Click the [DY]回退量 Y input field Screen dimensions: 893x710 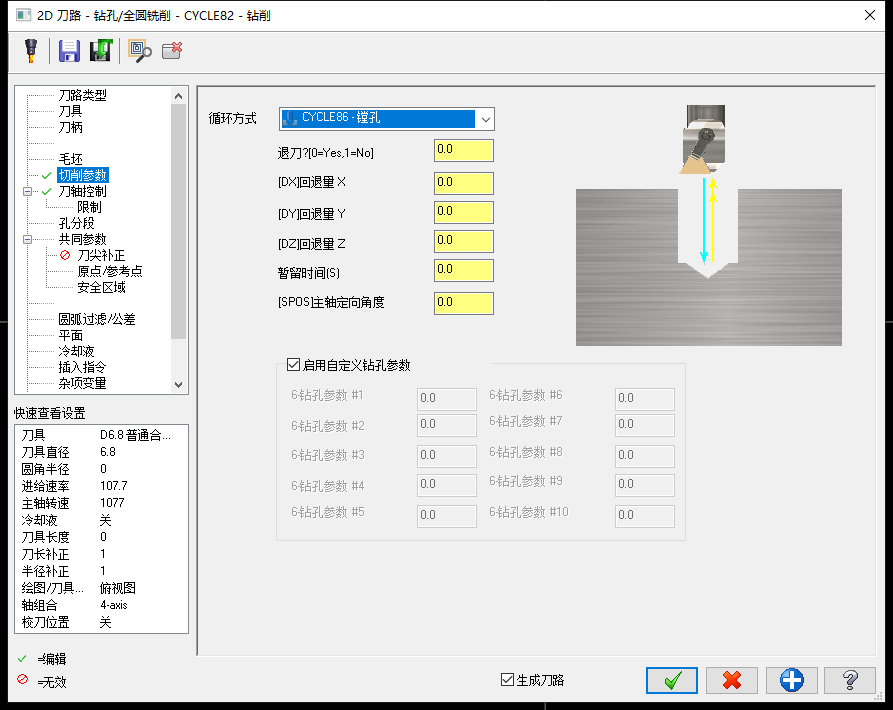(464, 212)
